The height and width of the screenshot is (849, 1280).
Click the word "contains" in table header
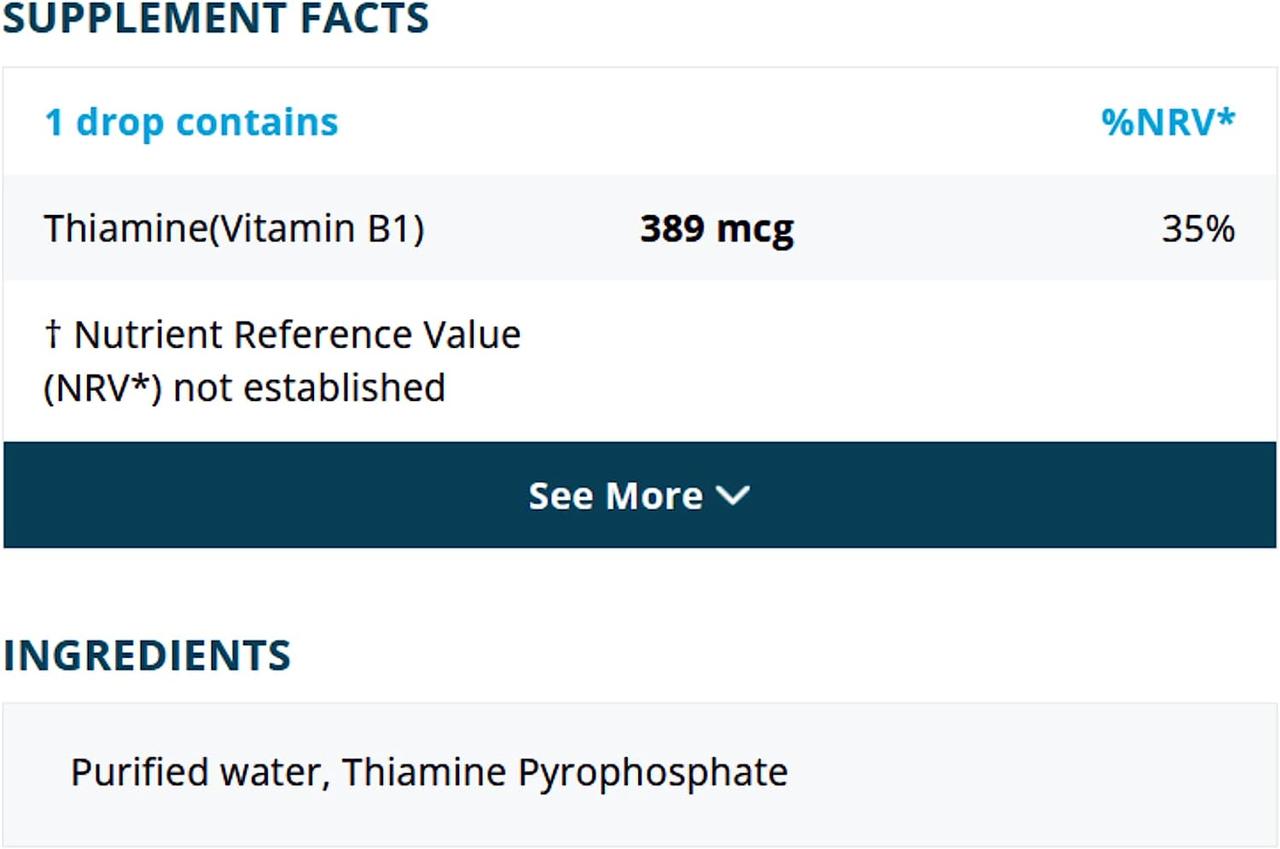pos(257,122)
